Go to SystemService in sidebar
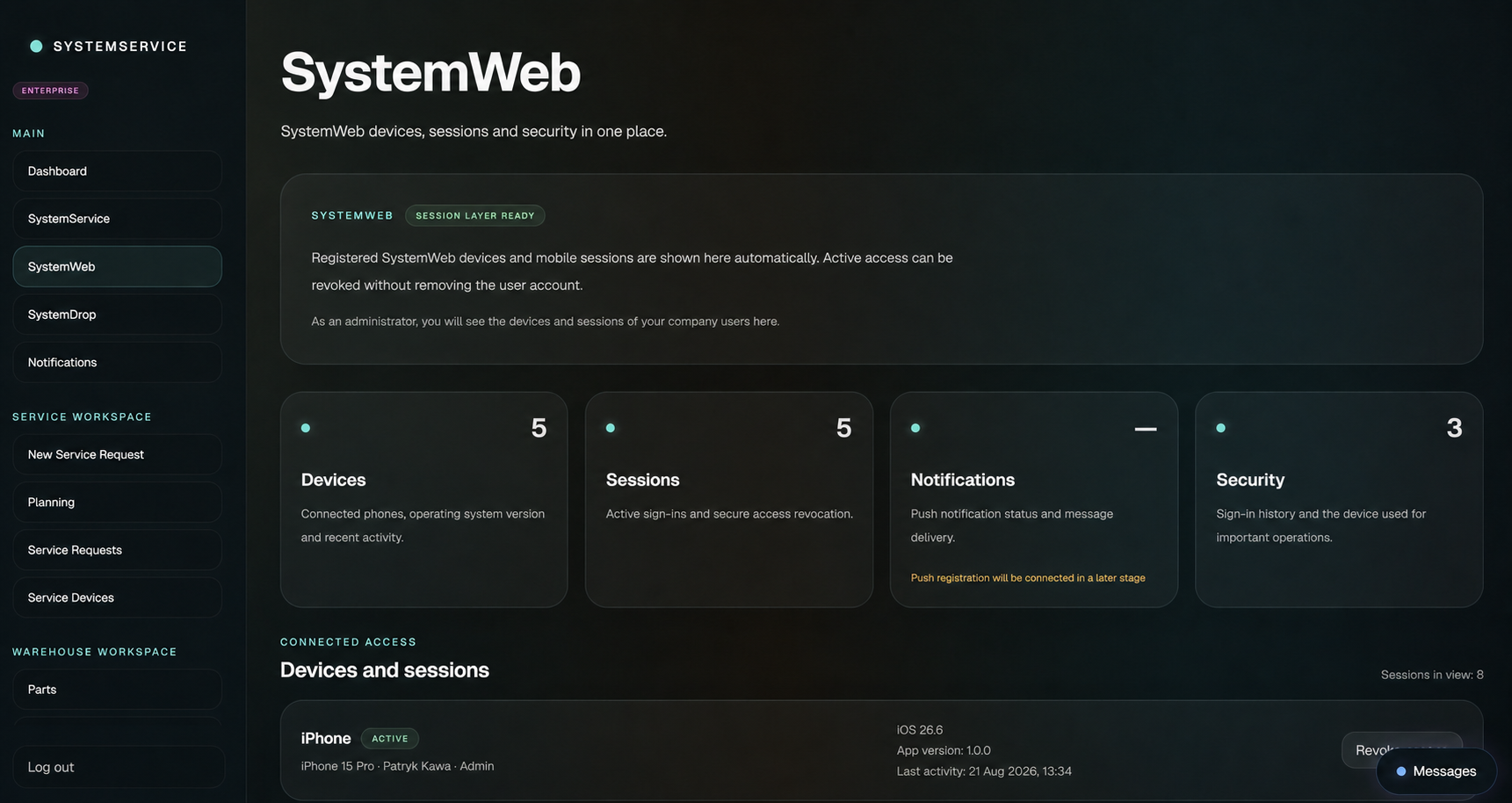 (x=117, y=219)
